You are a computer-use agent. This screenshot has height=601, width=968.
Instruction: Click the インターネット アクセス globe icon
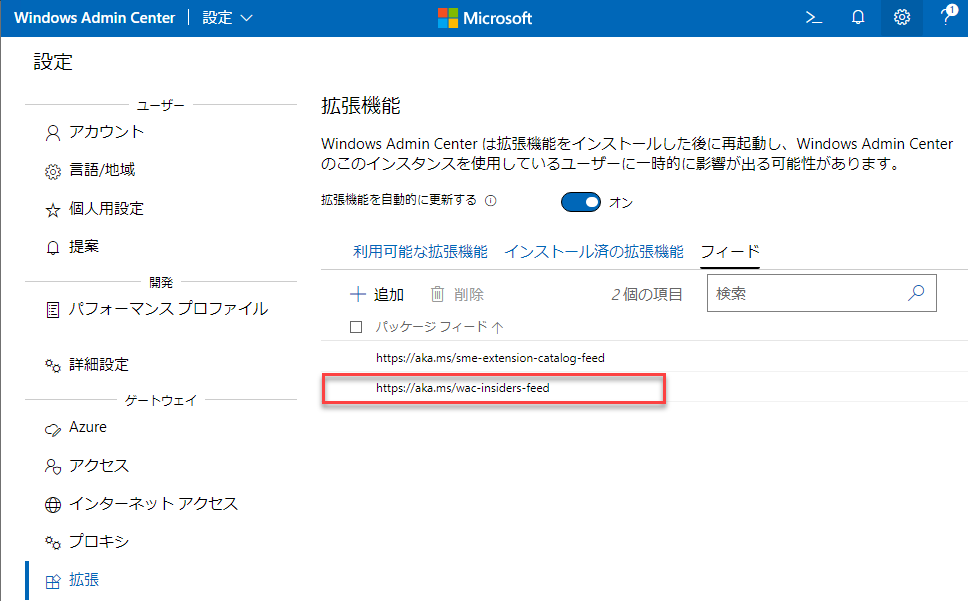53,505
